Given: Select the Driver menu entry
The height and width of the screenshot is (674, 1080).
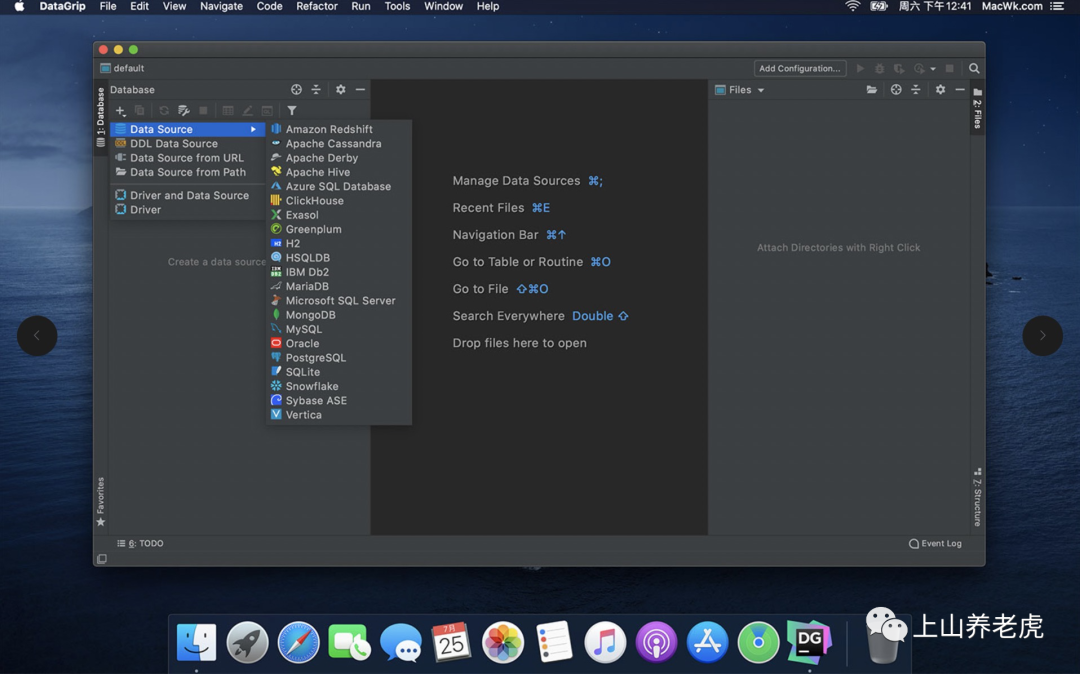Looking at the screenshot, I should point(187,209).
